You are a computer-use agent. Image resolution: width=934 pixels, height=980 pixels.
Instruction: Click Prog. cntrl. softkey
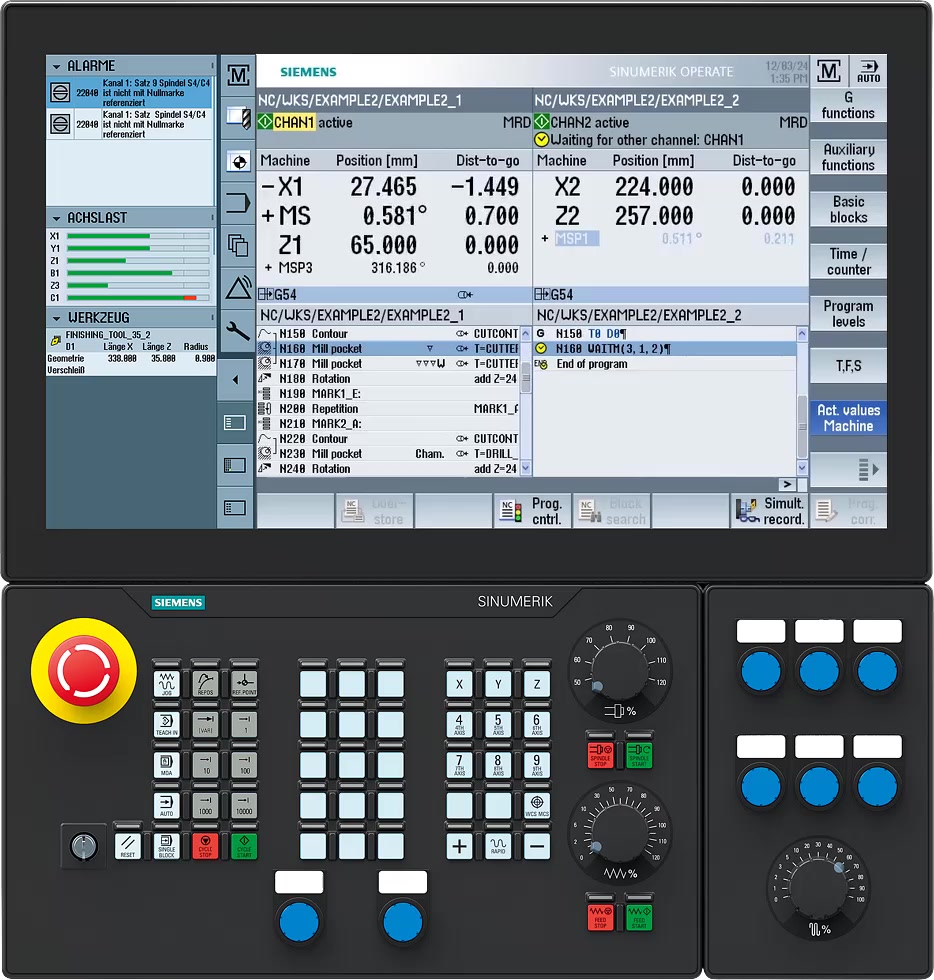pyautogui.click(x=532, y=511)
